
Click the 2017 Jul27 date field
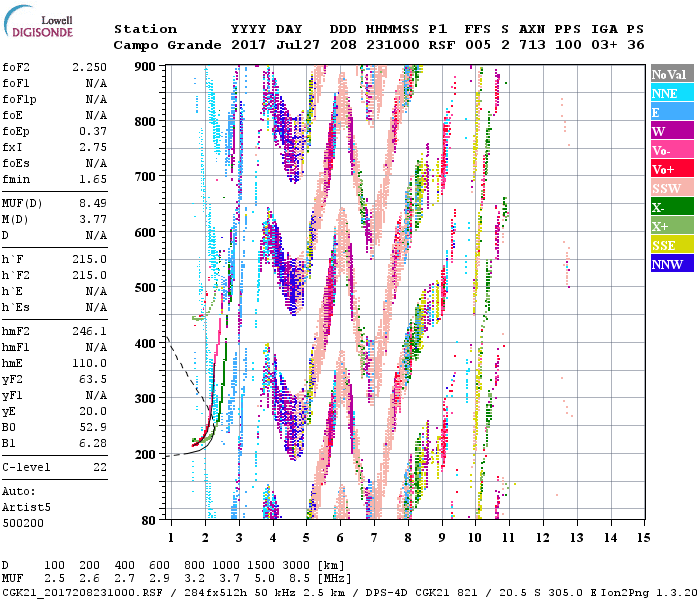(272, 45)
